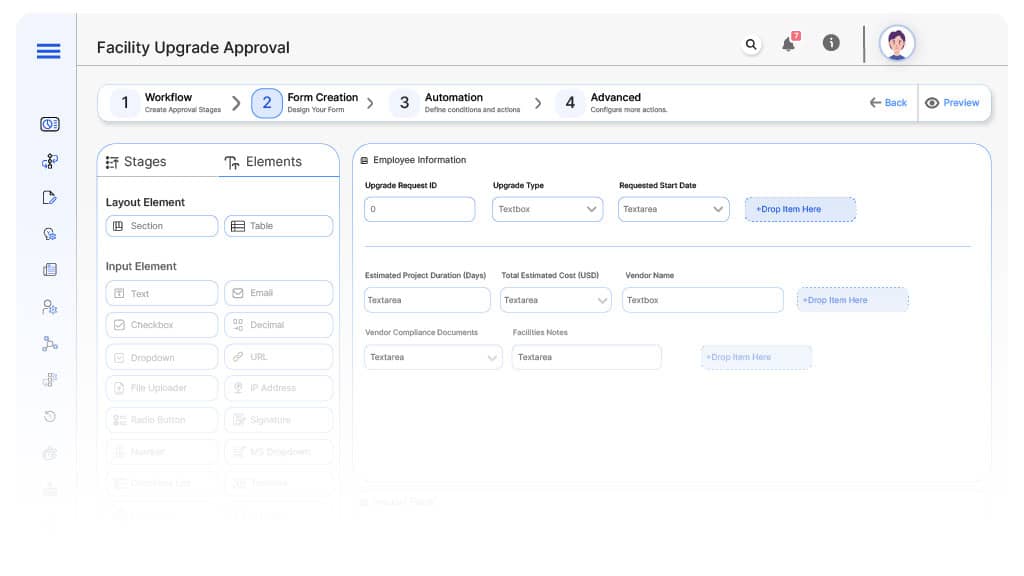Open the user avatar profile
This screenshot has width=1024, height=576.
tap(897, 43)
